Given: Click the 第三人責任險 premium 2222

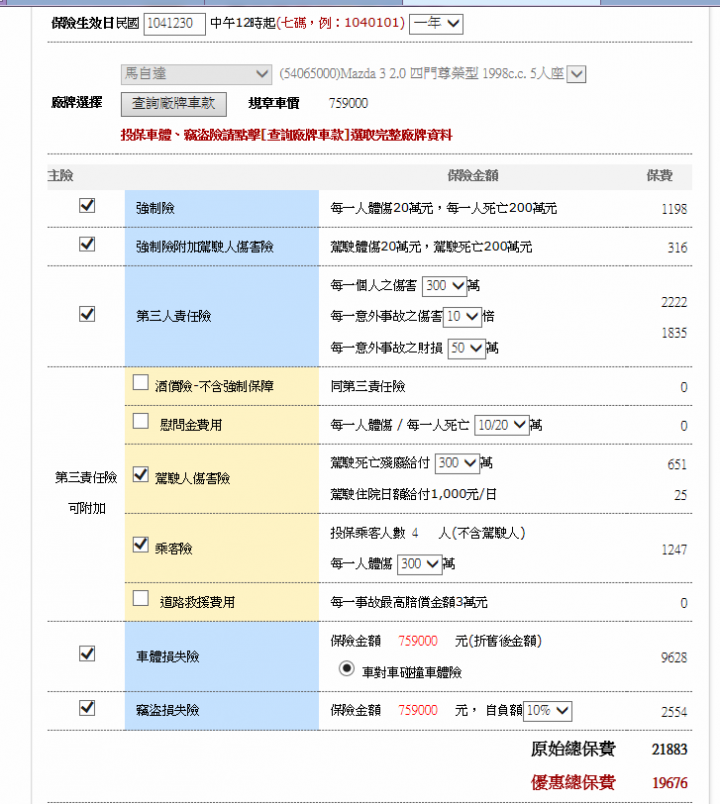Looking at the screenshot, I should pyautogui.click(x=674, y=303).
